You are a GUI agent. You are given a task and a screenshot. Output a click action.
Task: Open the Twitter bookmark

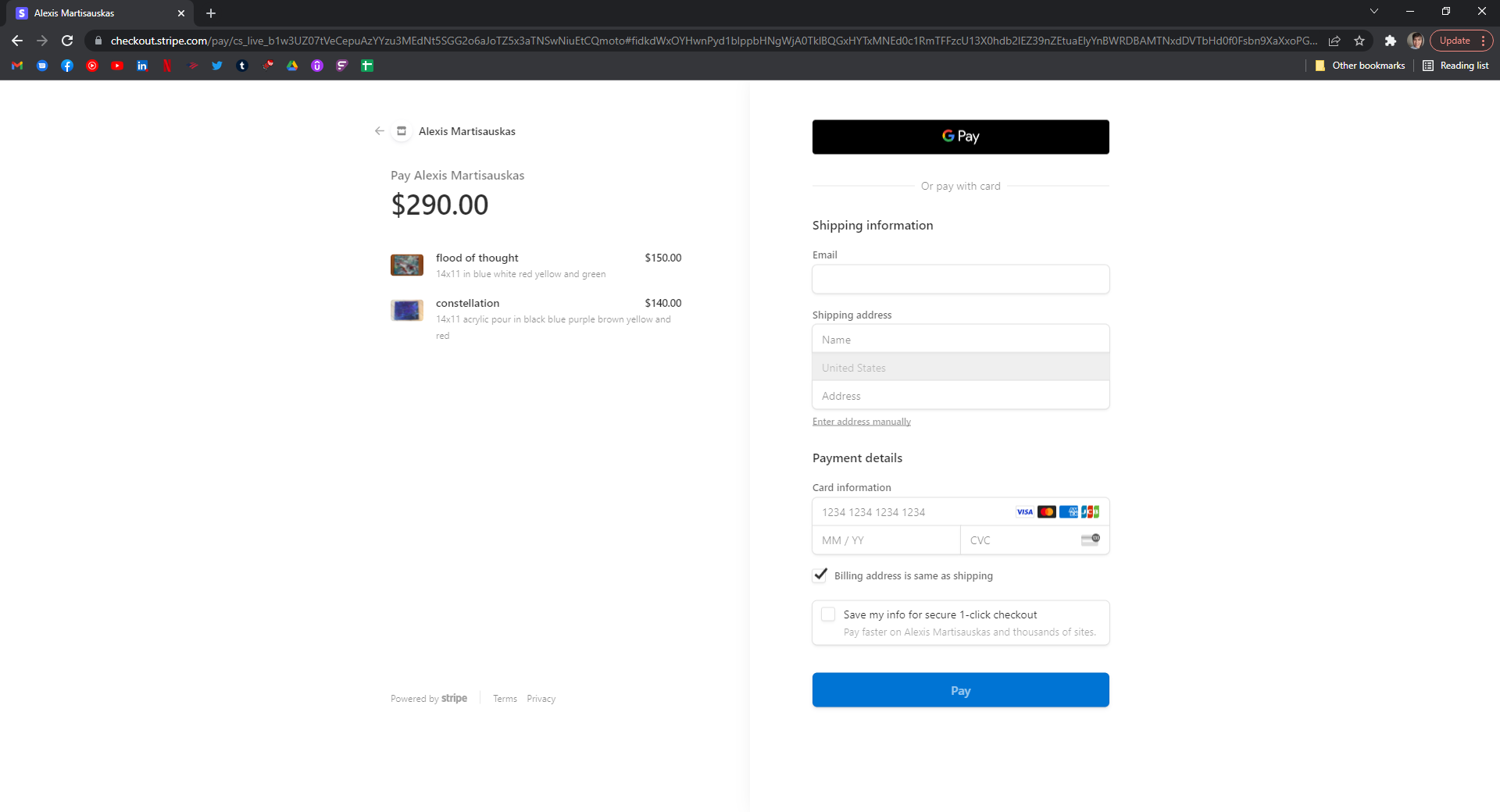coord(217,66)
